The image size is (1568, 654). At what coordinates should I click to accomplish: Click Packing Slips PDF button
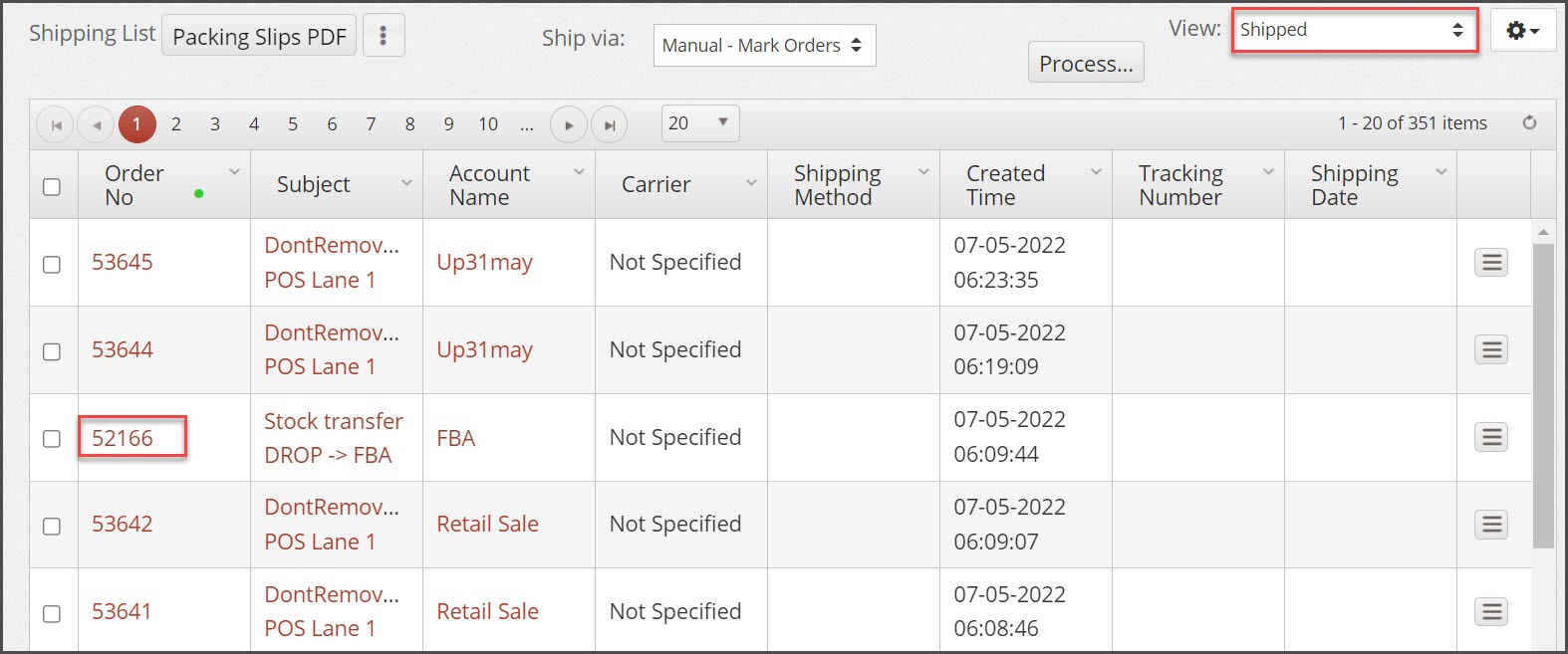[259, 36]
